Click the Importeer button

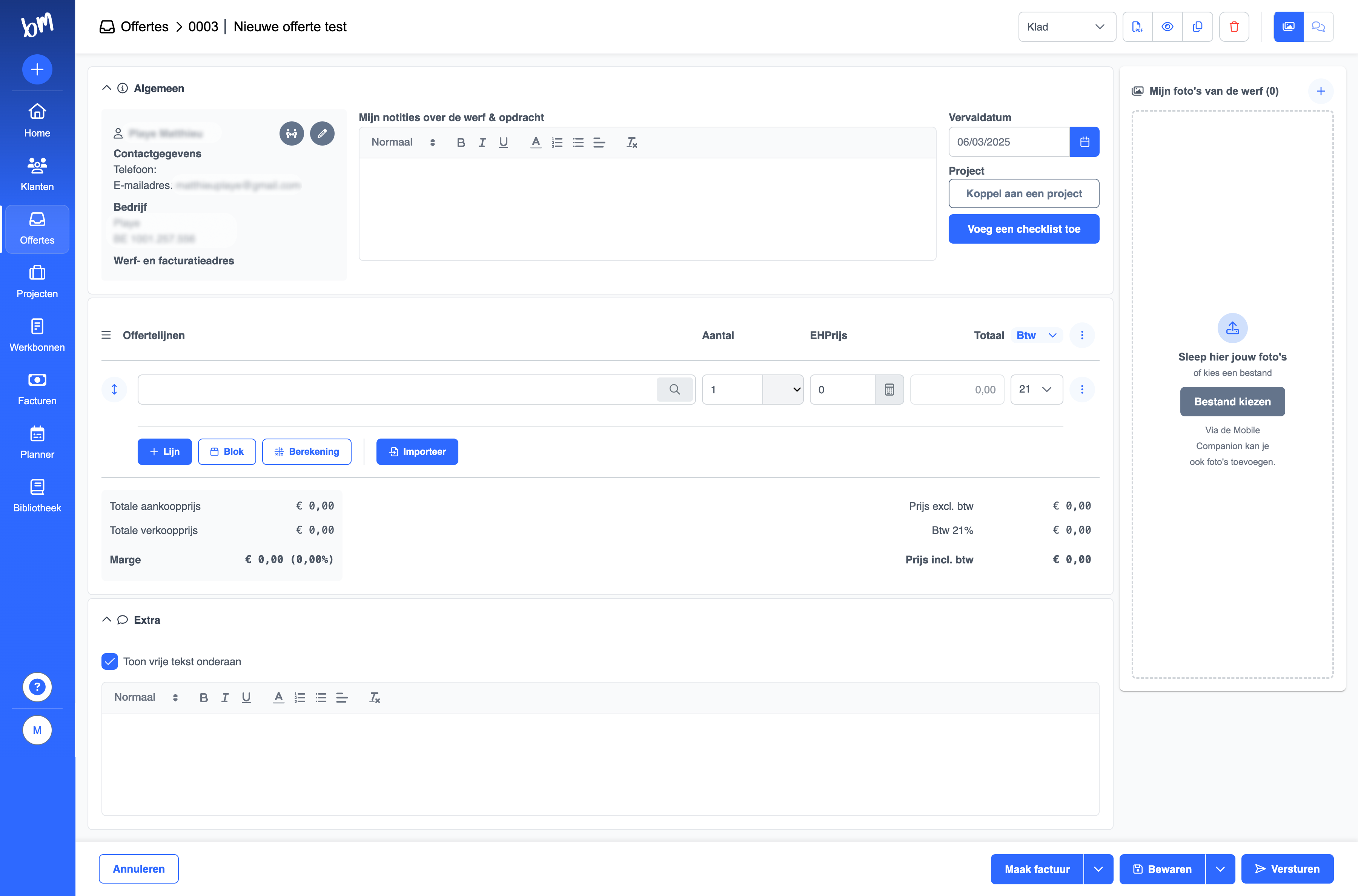(x=417, y=451)
